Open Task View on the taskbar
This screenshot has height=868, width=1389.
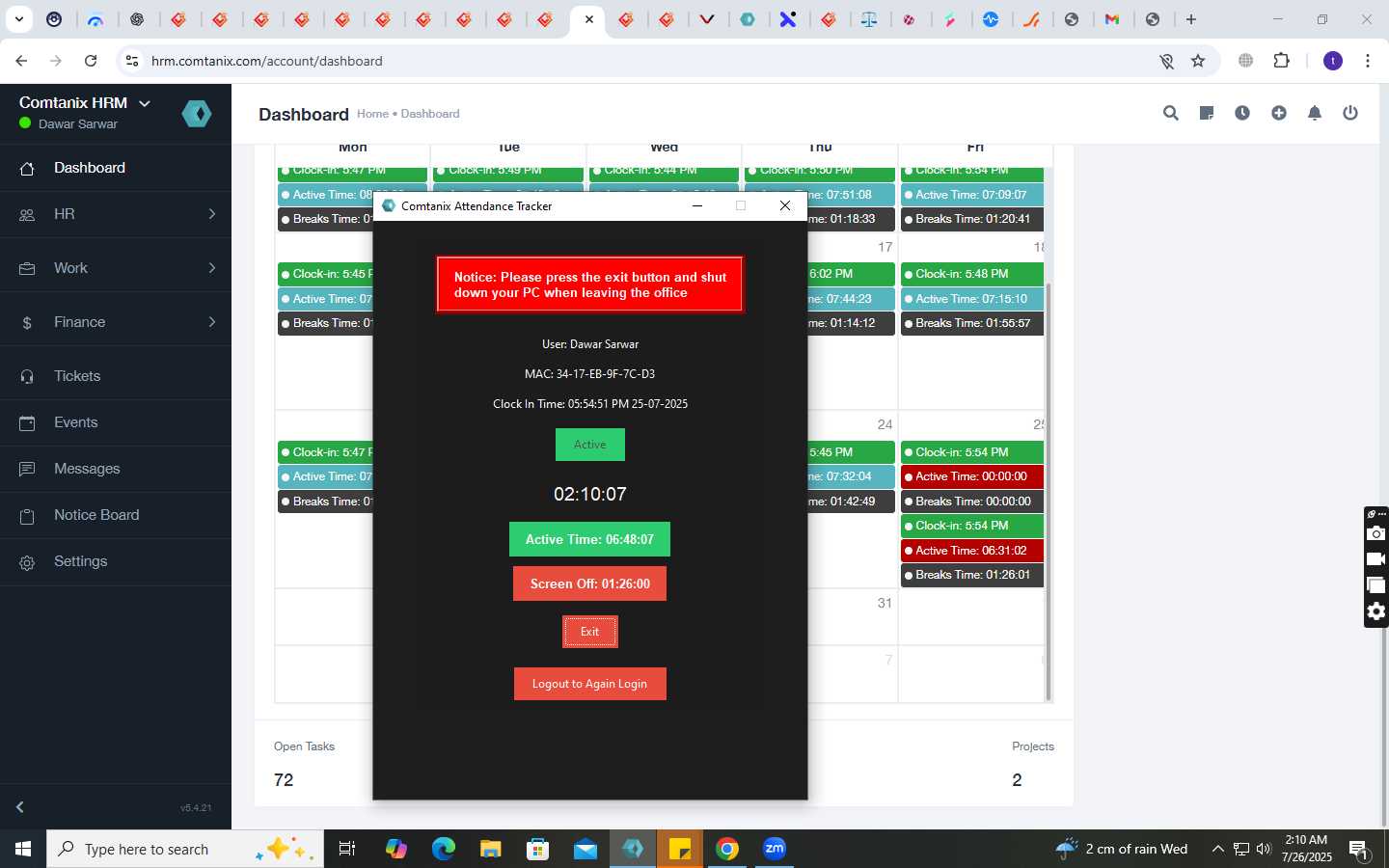click(347, 849)
